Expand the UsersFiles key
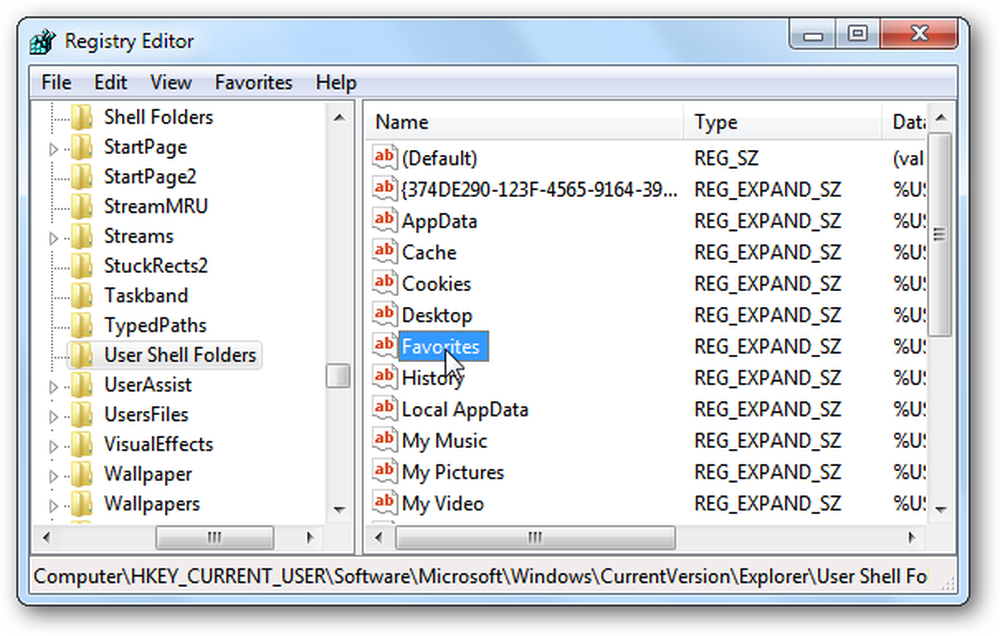1000x636 pixels. tap(54, 417)
